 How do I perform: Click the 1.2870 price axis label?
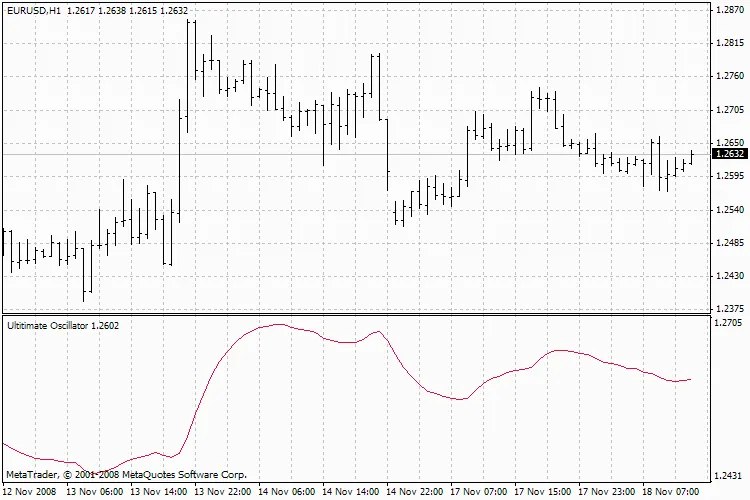tap(728, 10)
